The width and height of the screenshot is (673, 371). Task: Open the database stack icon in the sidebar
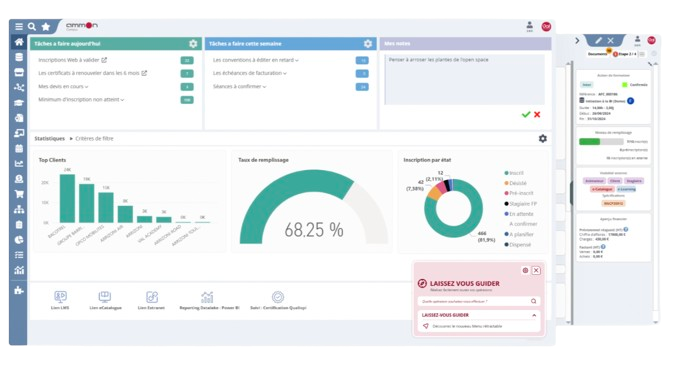pos(19,57)
